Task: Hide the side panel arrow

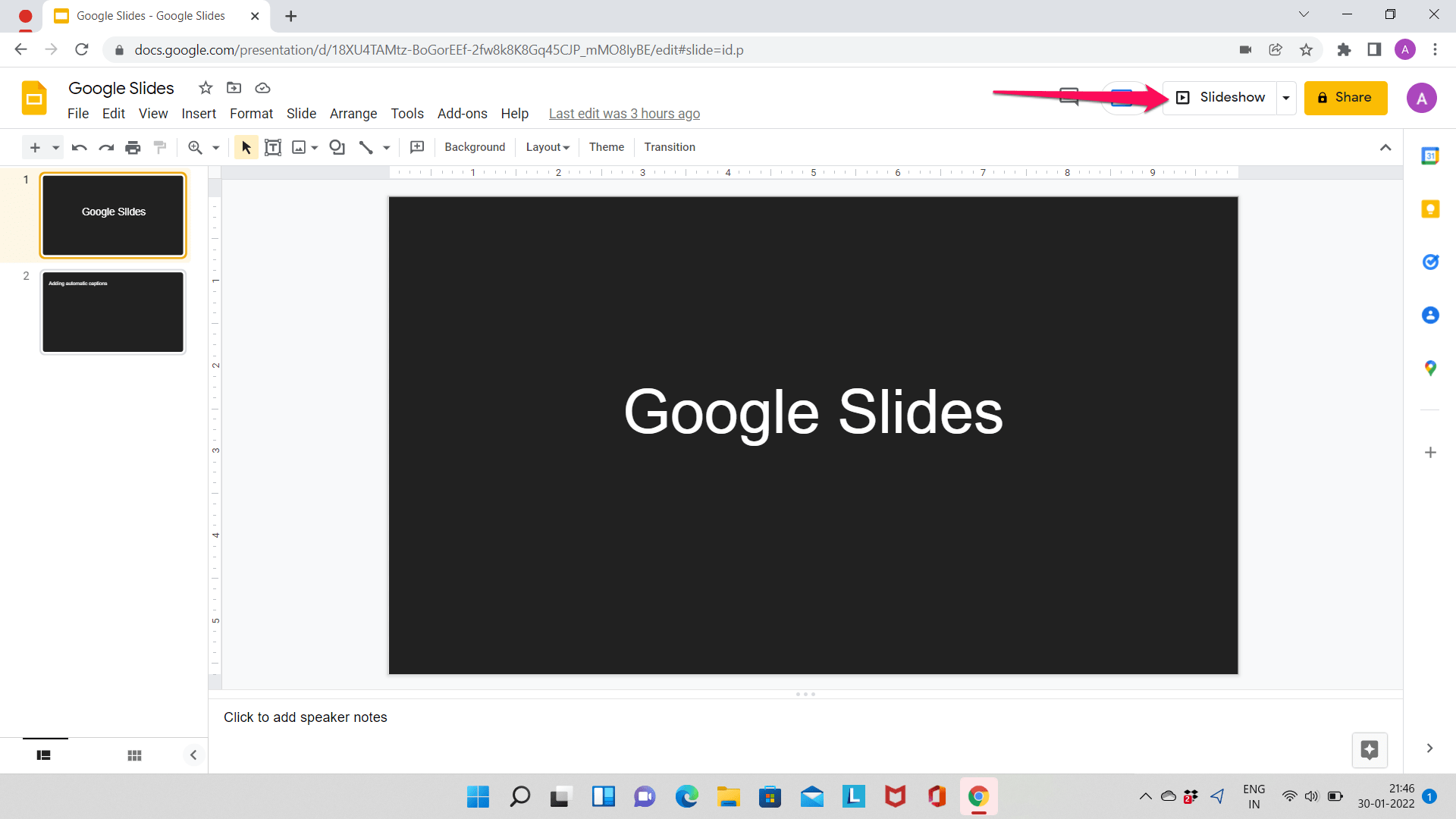Action: (1429, 748)
